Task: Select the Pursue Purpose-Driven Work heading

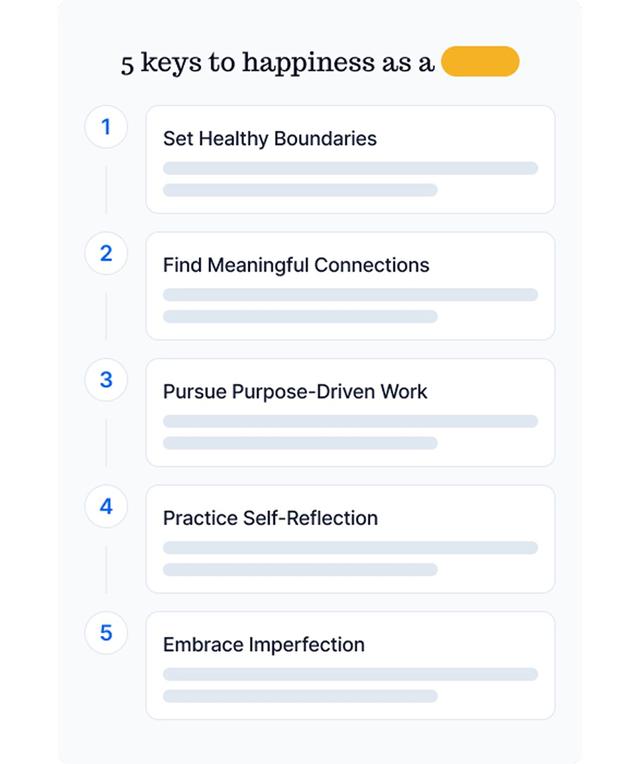Action: (x=295, y=392)
